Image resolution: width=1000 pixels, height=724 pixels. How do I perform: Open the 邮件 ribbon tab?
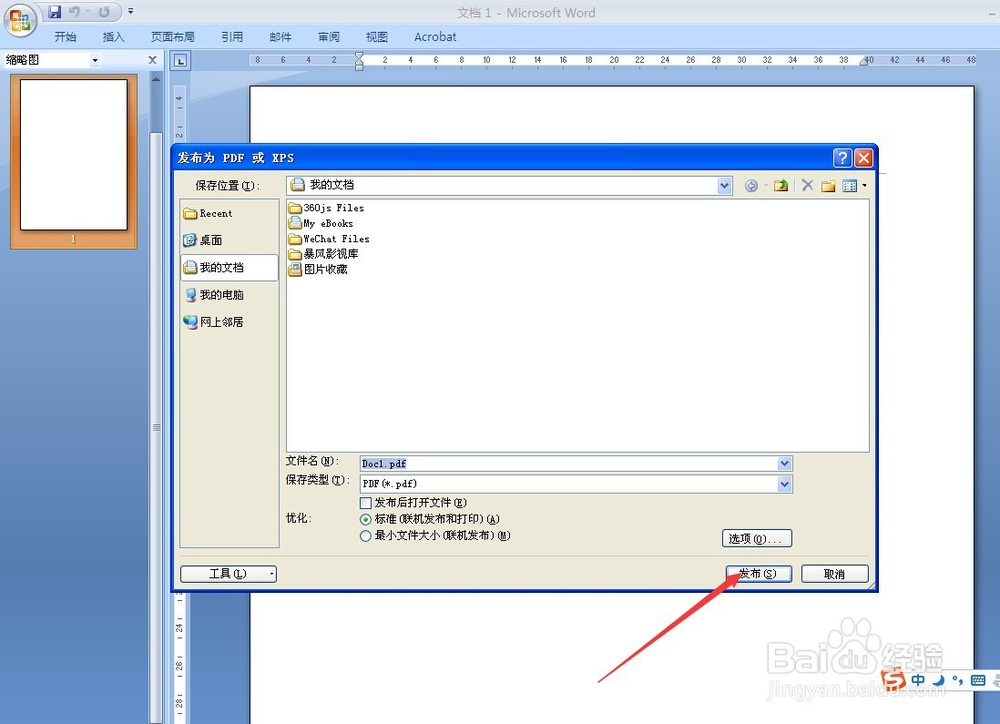pyautogui.click(x=281, y=37)
